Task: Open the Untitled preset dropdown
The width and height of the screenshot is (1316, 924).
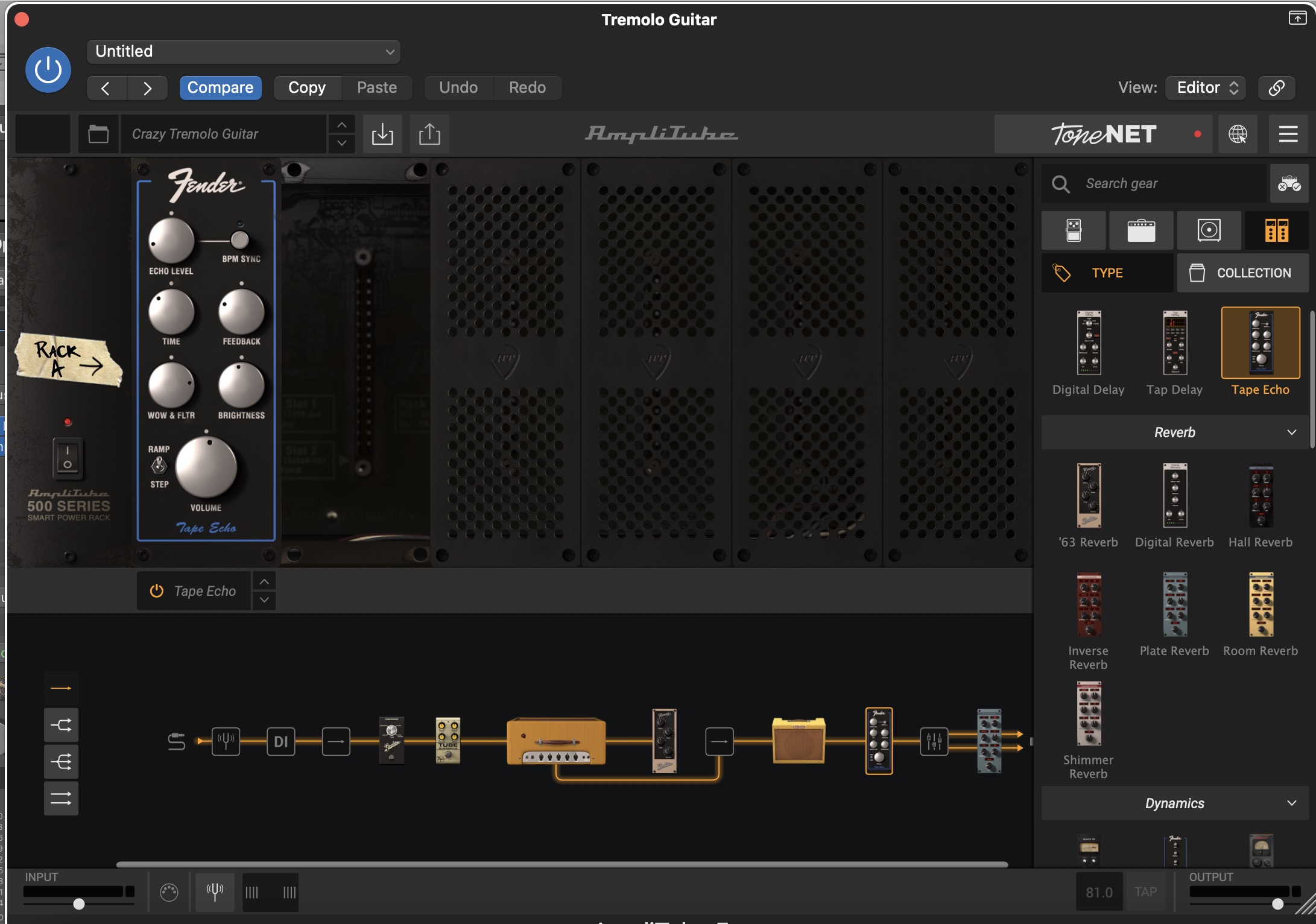Action: coord(244,52)
